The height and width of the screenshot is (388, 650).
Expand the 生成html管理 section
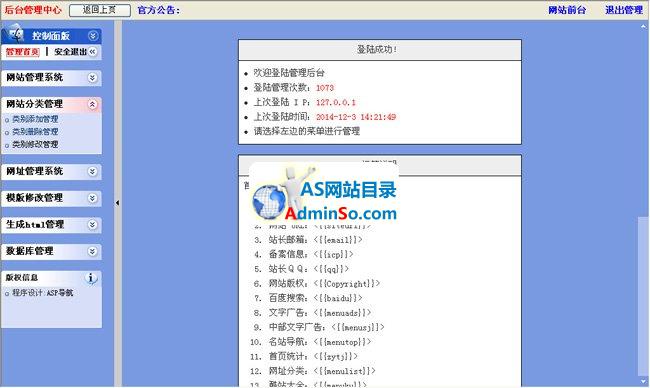[51, 225]
